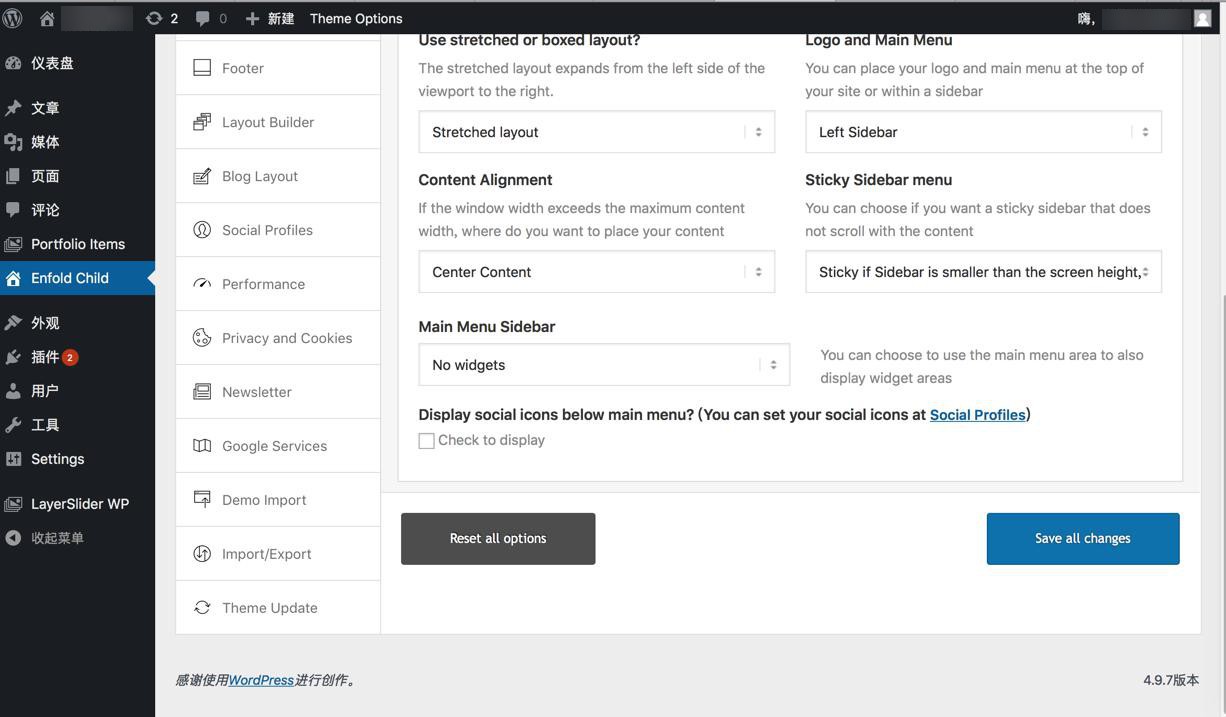Image resolution: width=1226 pixels, height=717 pixels.
Task: Click the WordPress logo icon
Action: 13,18
